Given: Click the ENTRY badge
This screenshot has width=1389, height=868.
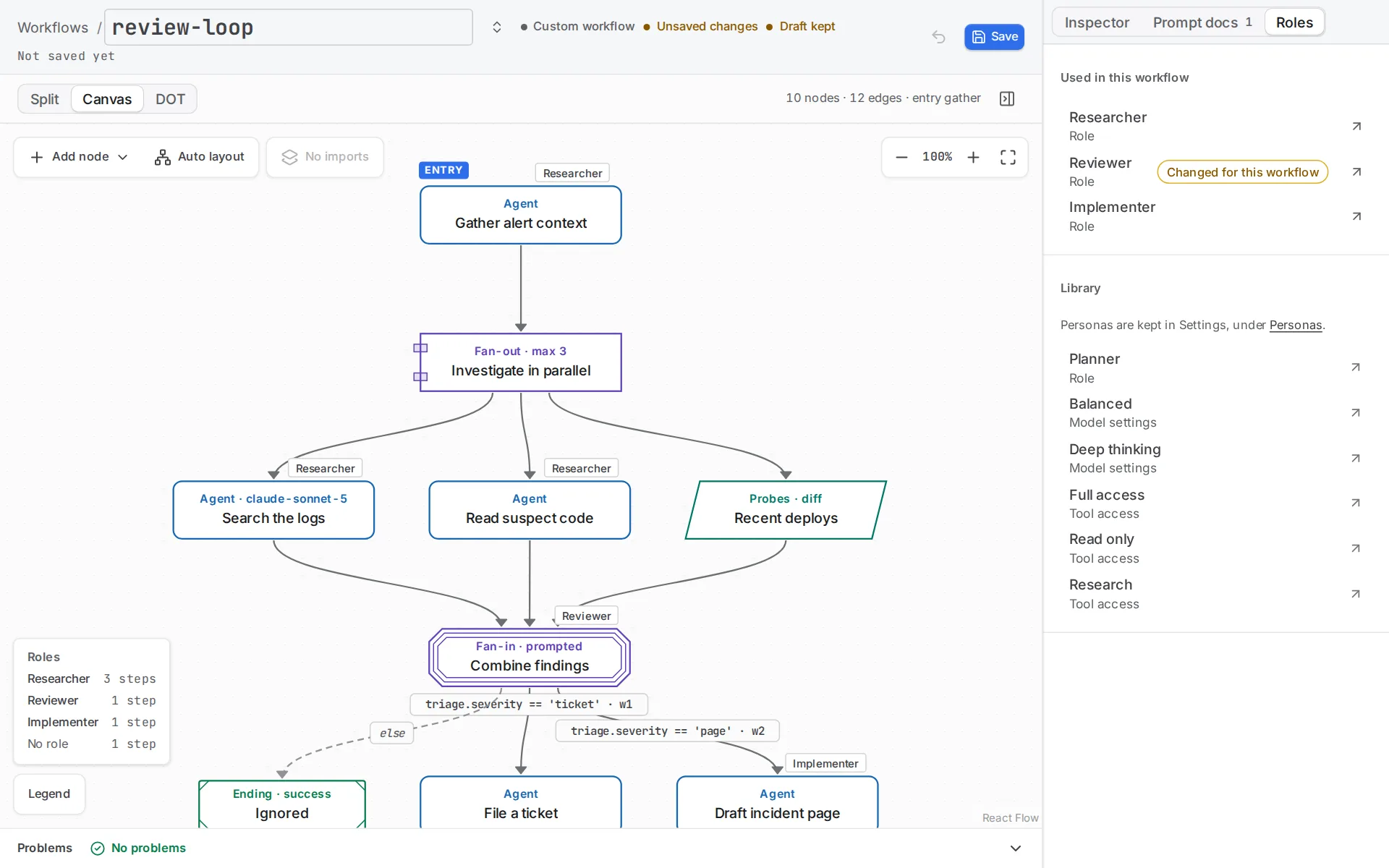Looking at the screenshot, I should [x=443, y=170].
